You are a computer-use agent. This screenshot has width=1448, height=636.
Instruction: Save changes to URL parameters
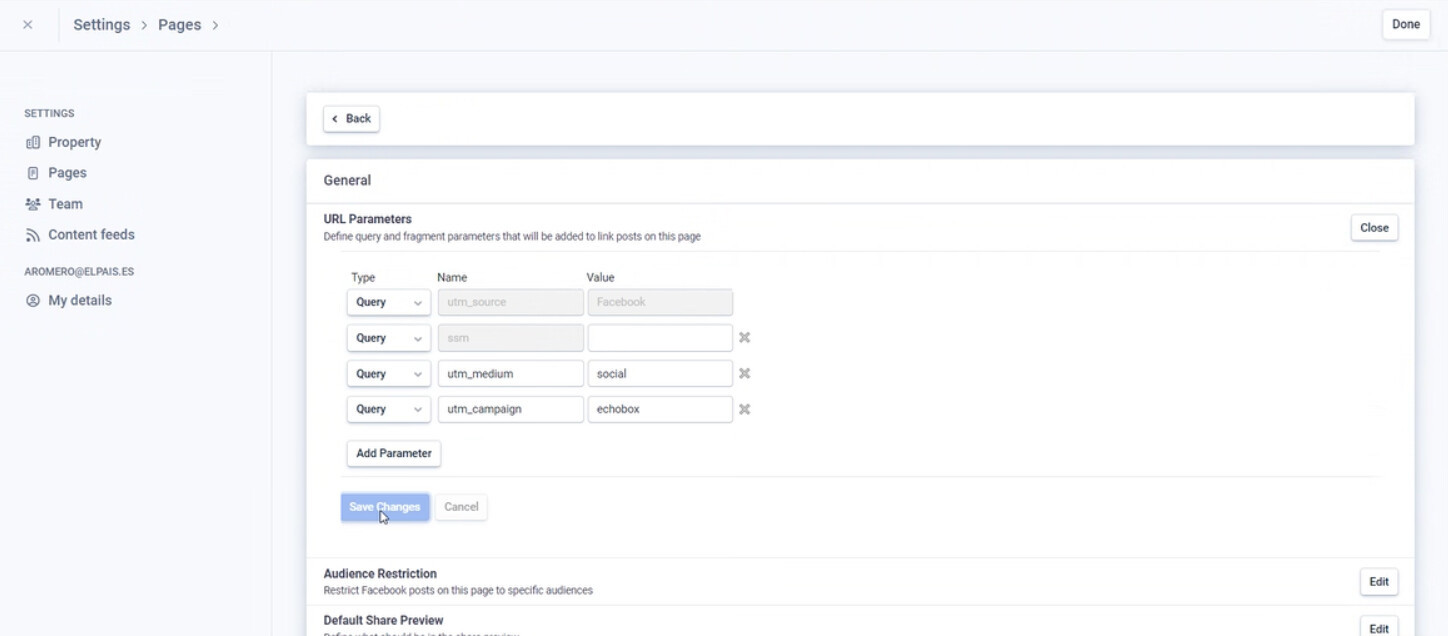[385, 507]
